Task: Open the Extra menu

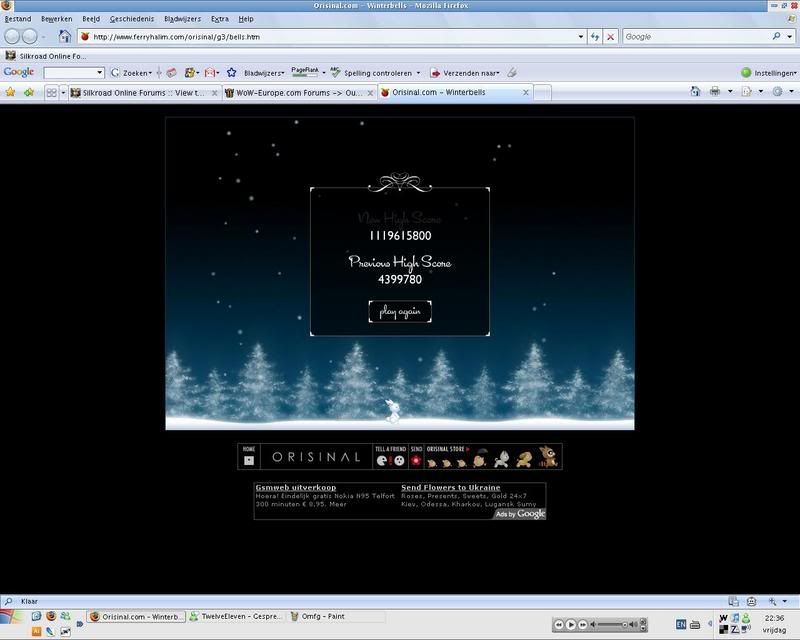Action: (x=219, y=19)
